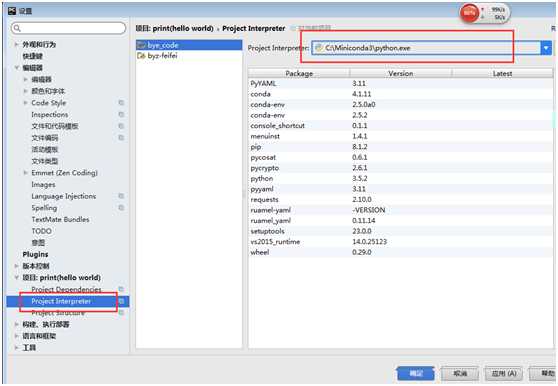
Task: Expand the 工具 node
Action: click(x=16, y=348)
